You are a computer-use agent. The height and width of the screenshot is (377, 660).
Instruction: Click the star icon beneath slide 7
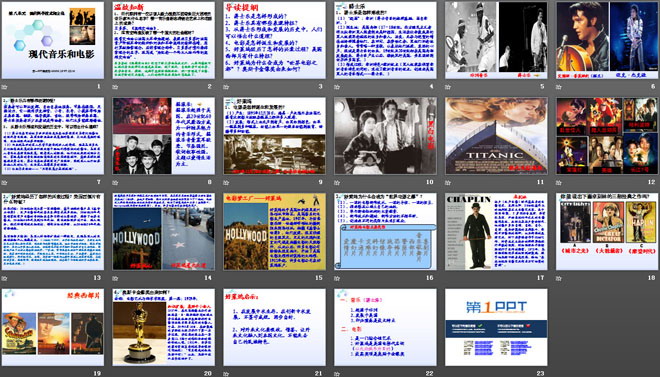pos(4,183)
